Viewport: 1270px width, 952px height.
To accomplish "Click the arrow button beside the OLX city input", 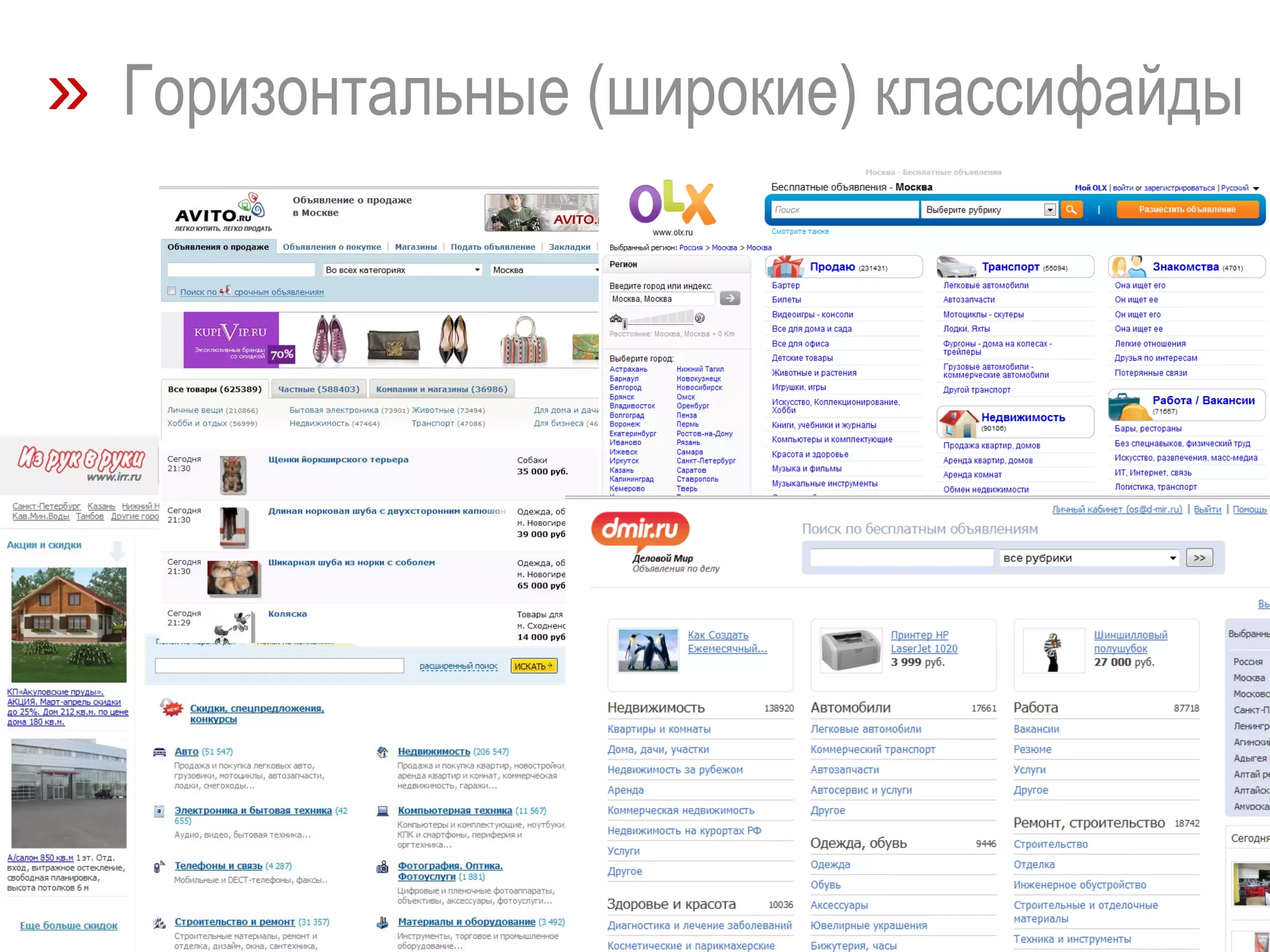I will tap(730, 298).
